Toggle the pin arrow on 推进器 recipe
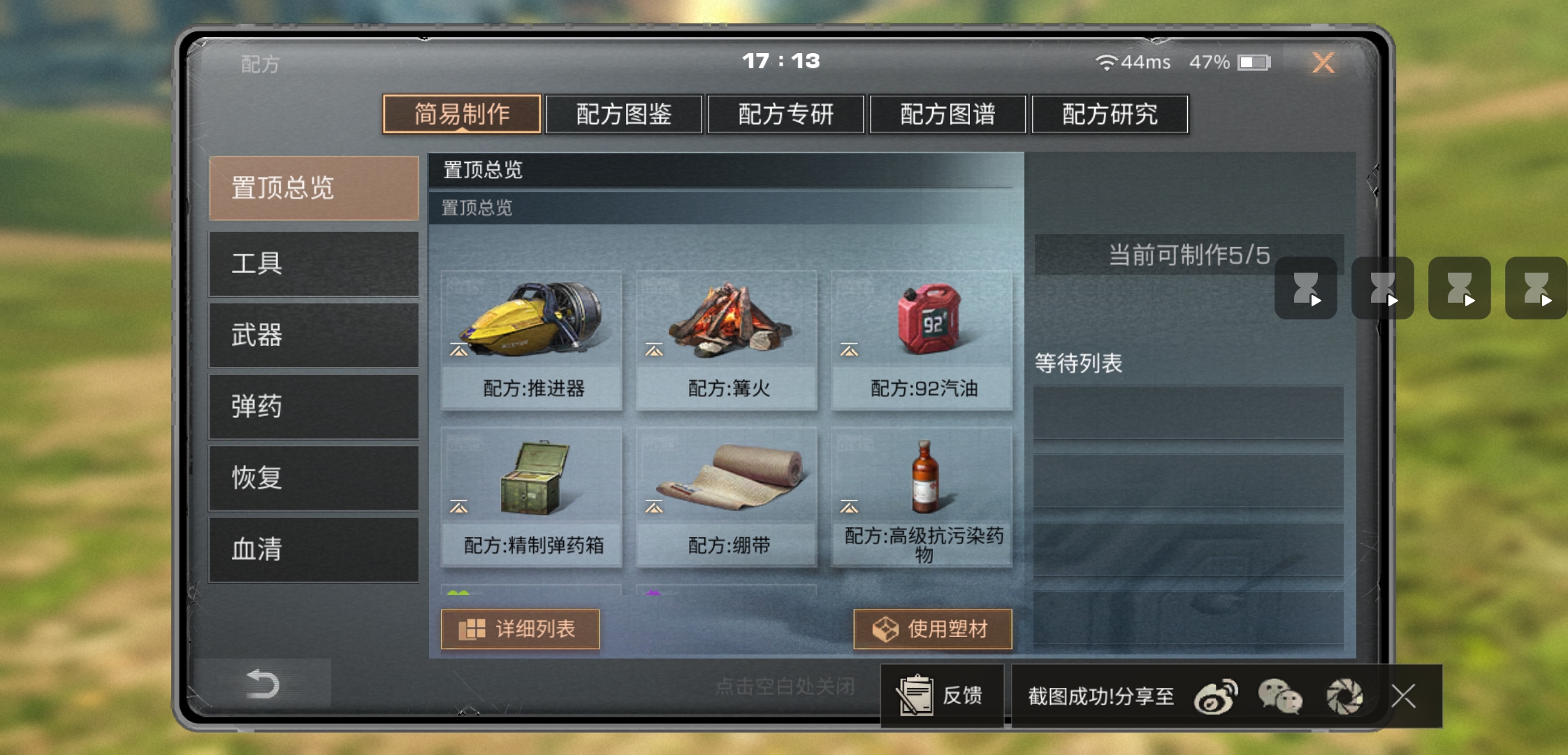 coord(458,350)
